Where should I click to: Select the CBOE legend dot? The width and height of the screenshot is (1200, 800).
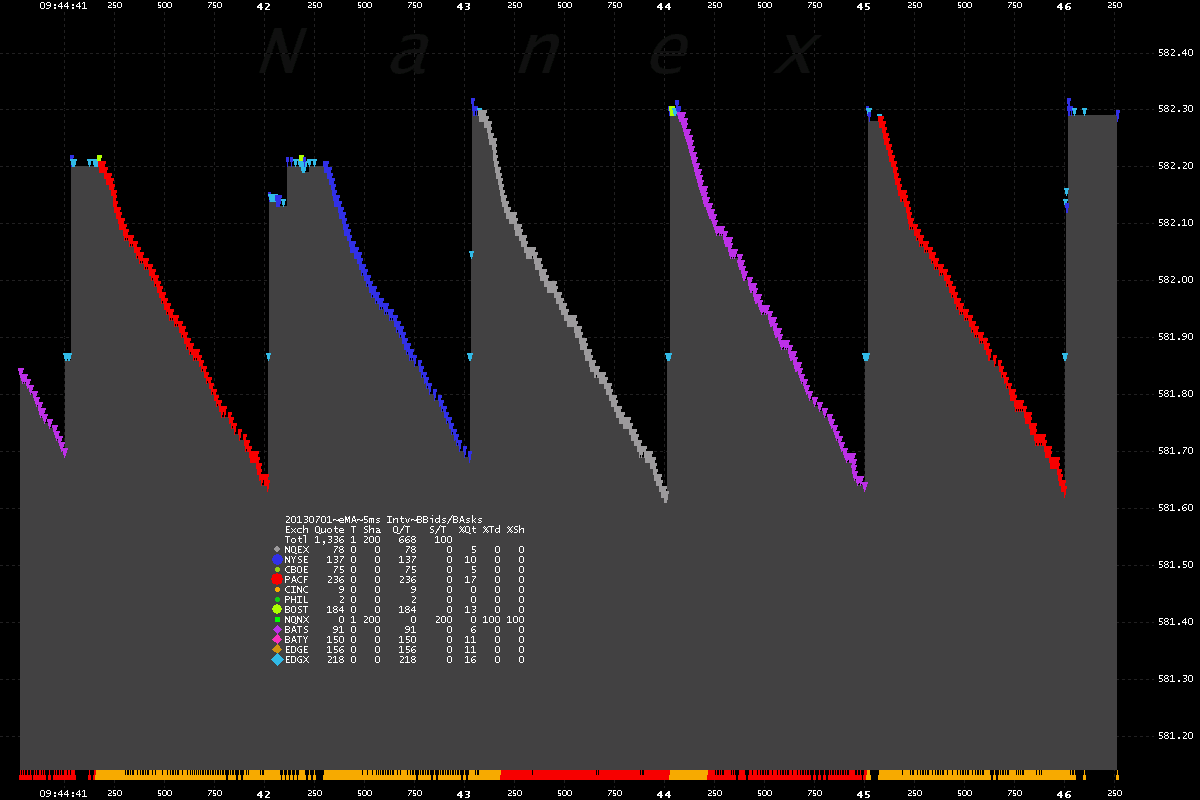pyautogui.click(x=277, y=569)
